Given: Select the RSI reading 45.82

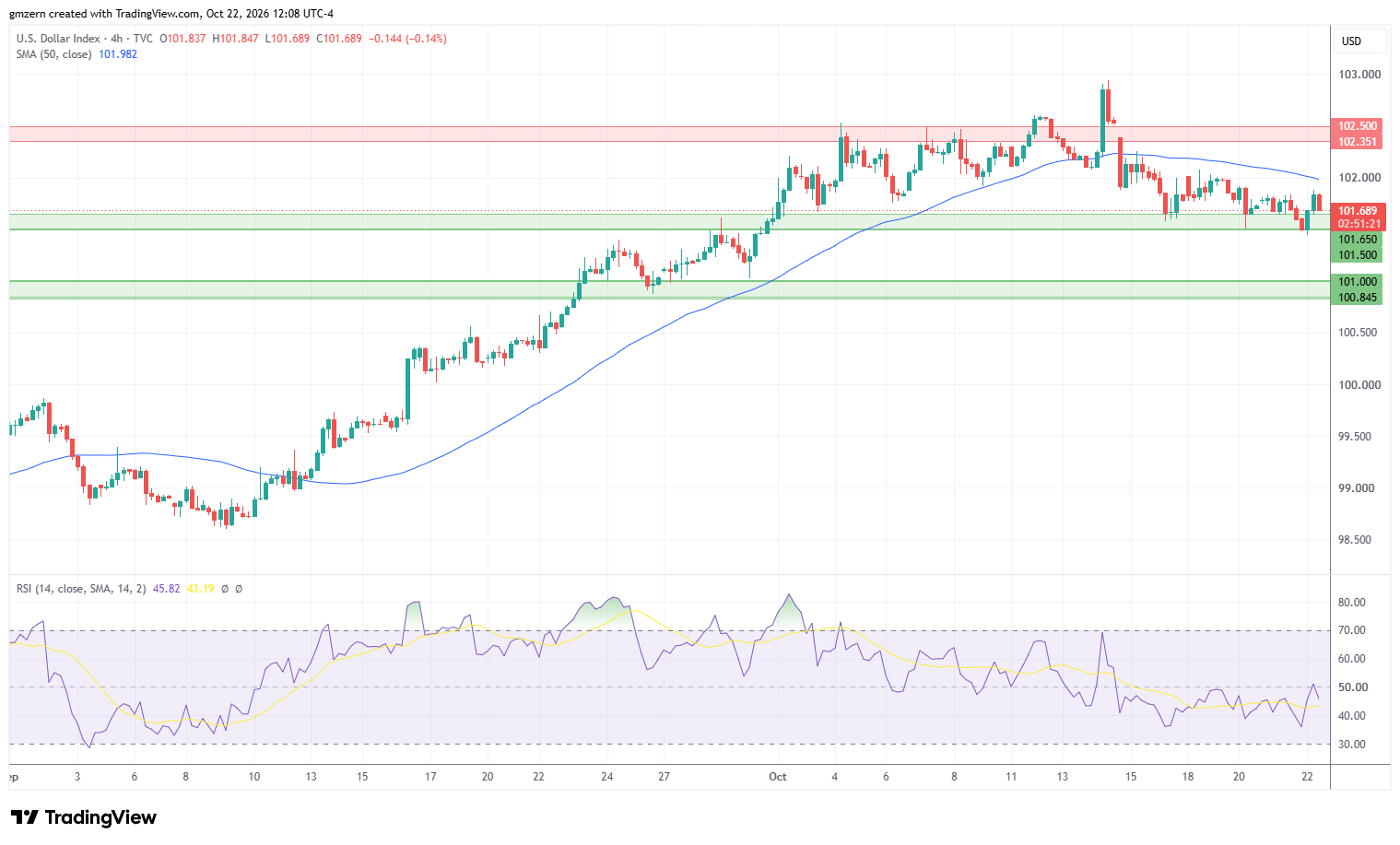Looking at the screenshot, I should (166, 589).
